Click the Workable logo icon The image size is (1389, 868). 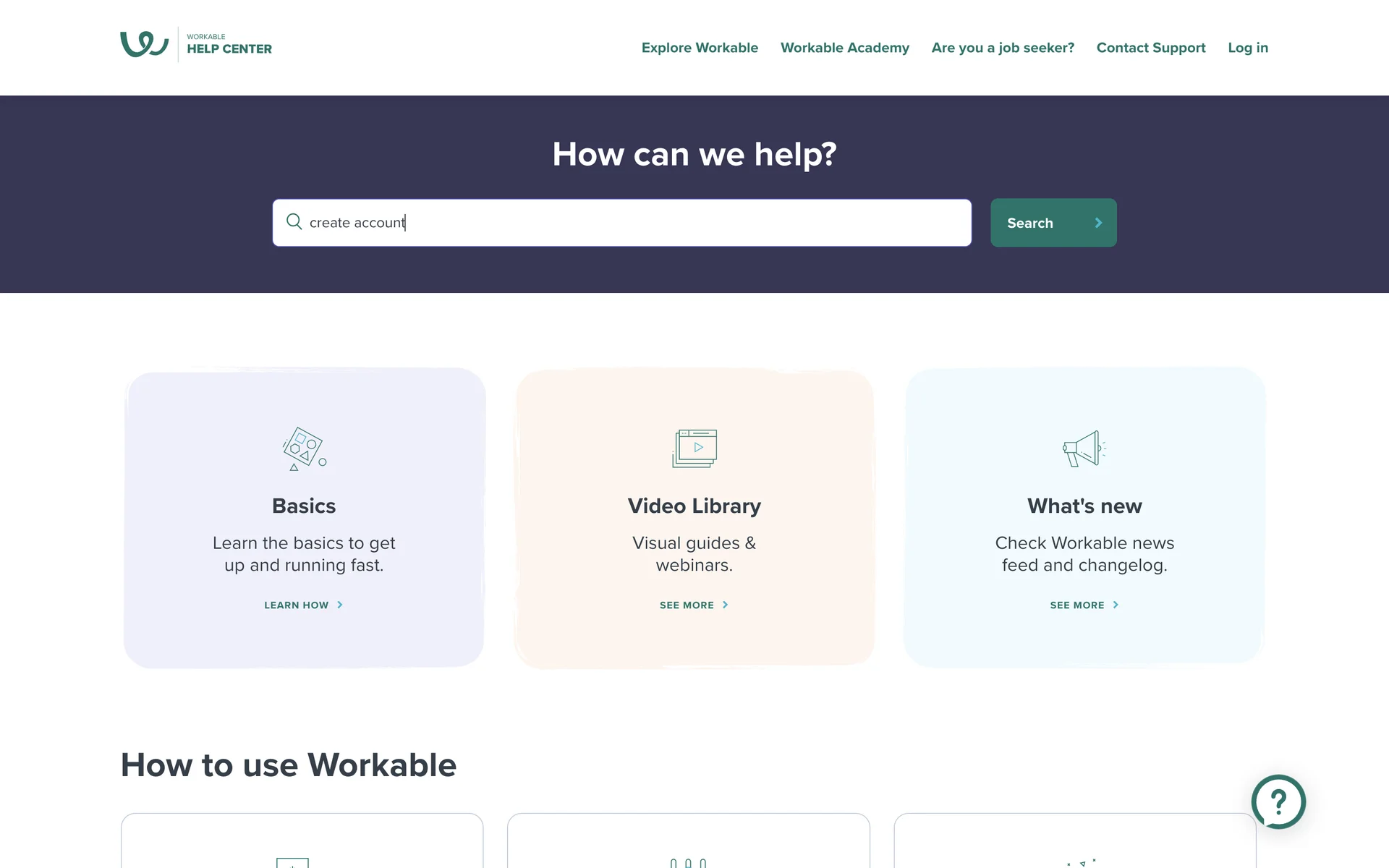(x=144, y=44)
